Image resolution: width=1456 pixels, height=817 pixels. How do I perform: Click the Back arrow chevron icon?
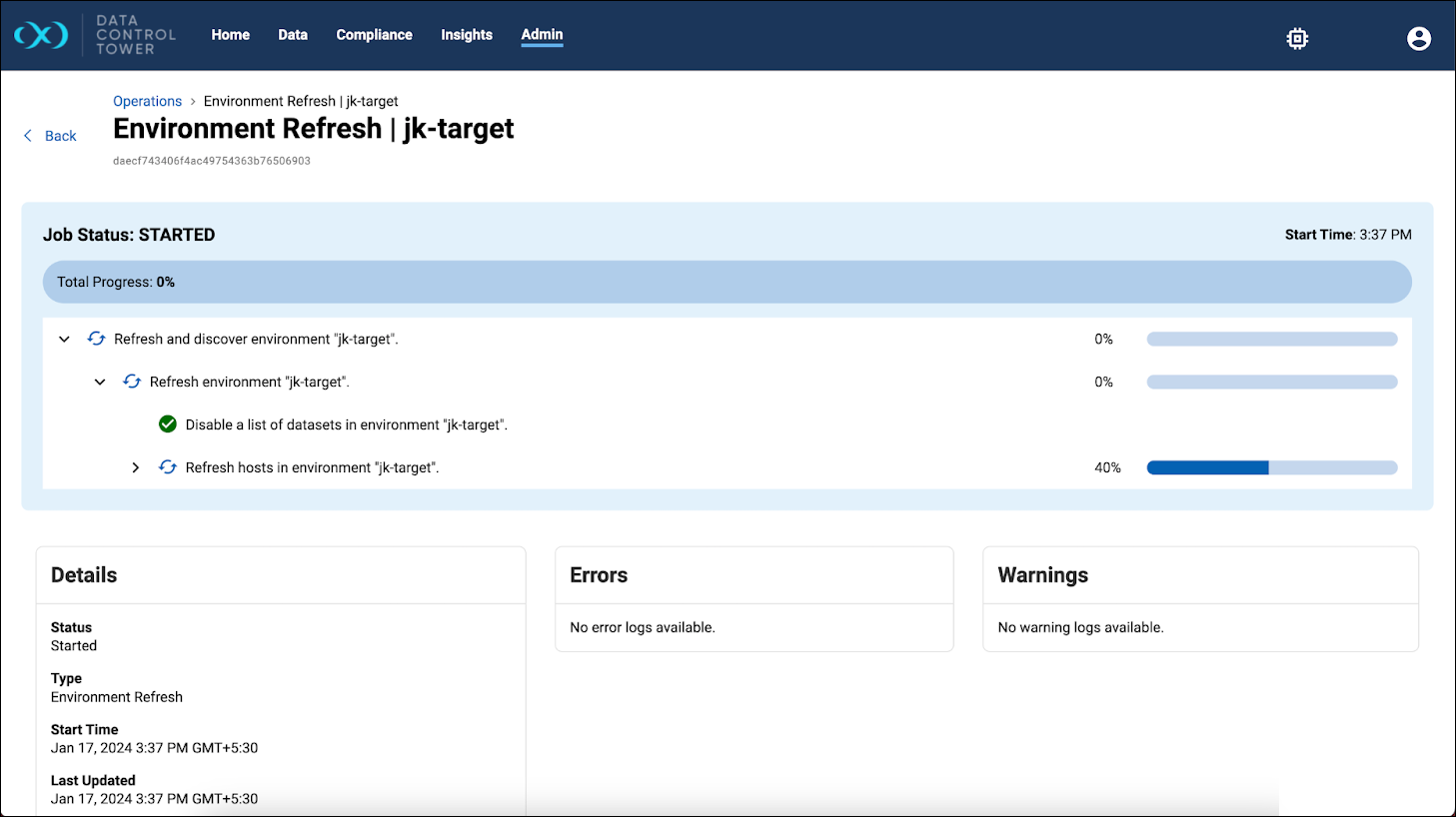(28, 136)
